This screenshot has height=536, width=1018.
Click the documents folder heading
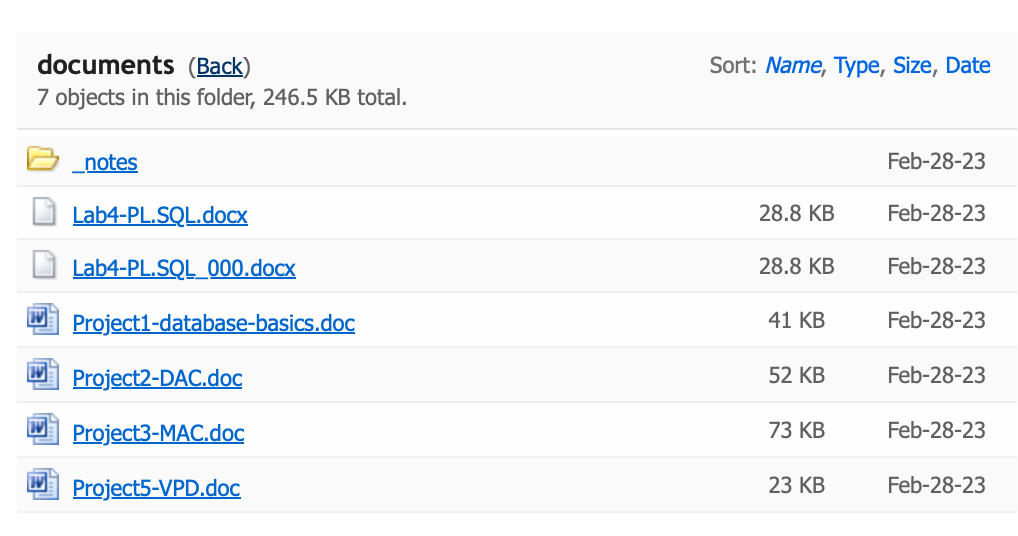click(106, 65)
